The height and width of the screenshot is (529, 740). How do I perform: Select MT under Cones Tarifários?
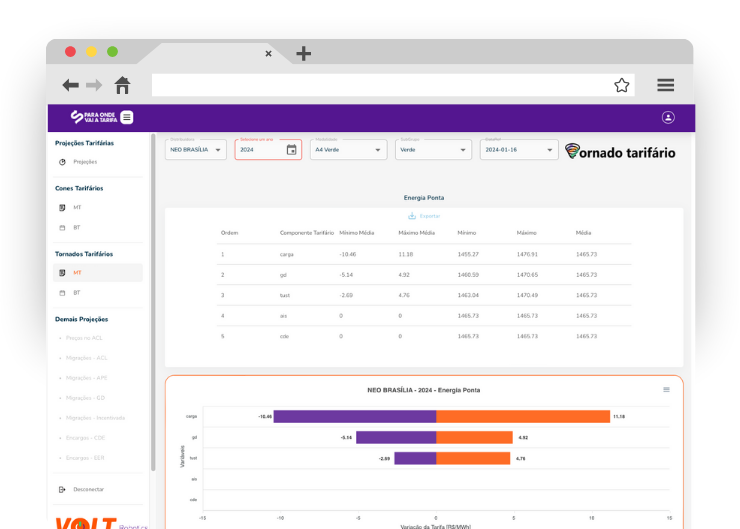click(77, 208)
